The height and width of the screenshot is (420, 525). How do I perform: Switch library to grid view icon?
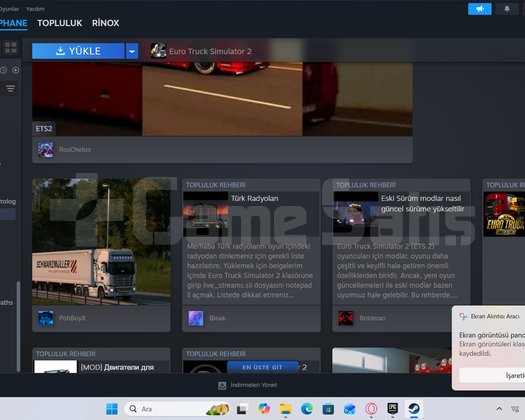point(11,48)
